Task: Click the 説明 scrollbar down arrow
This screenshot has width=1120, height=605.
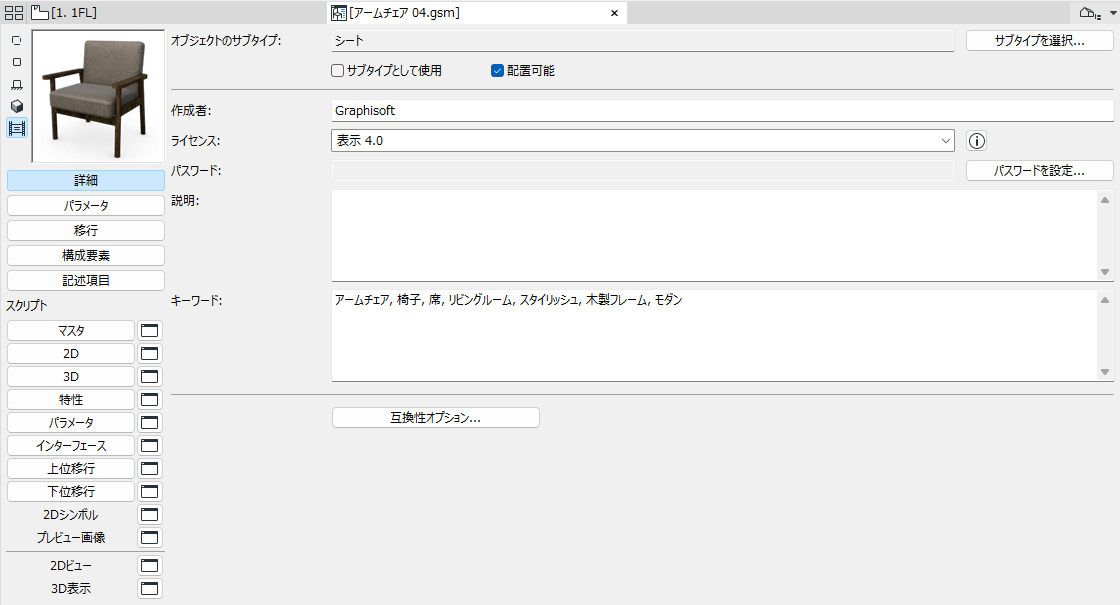Action: pyautogui.click(x=1105, y=272)
